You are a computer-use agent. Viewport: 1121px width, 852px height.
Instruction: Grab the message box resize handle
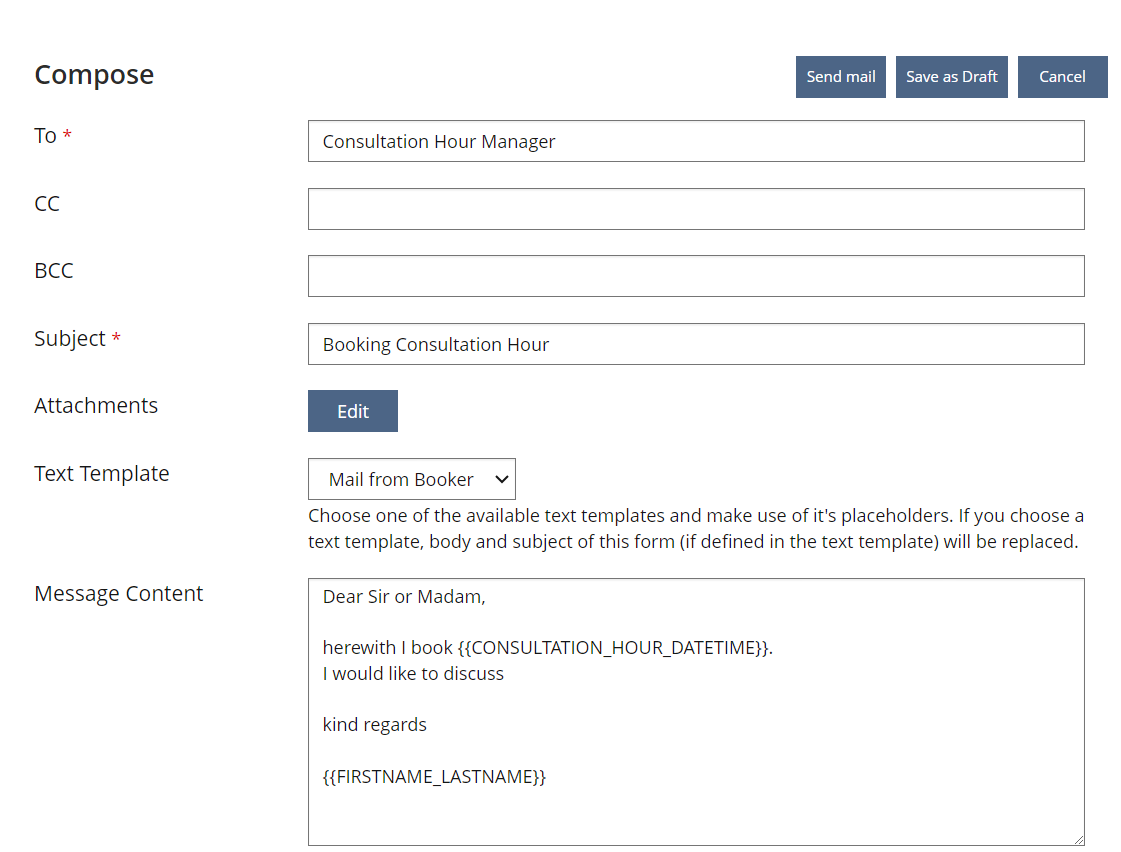(x=1078, y=840)
